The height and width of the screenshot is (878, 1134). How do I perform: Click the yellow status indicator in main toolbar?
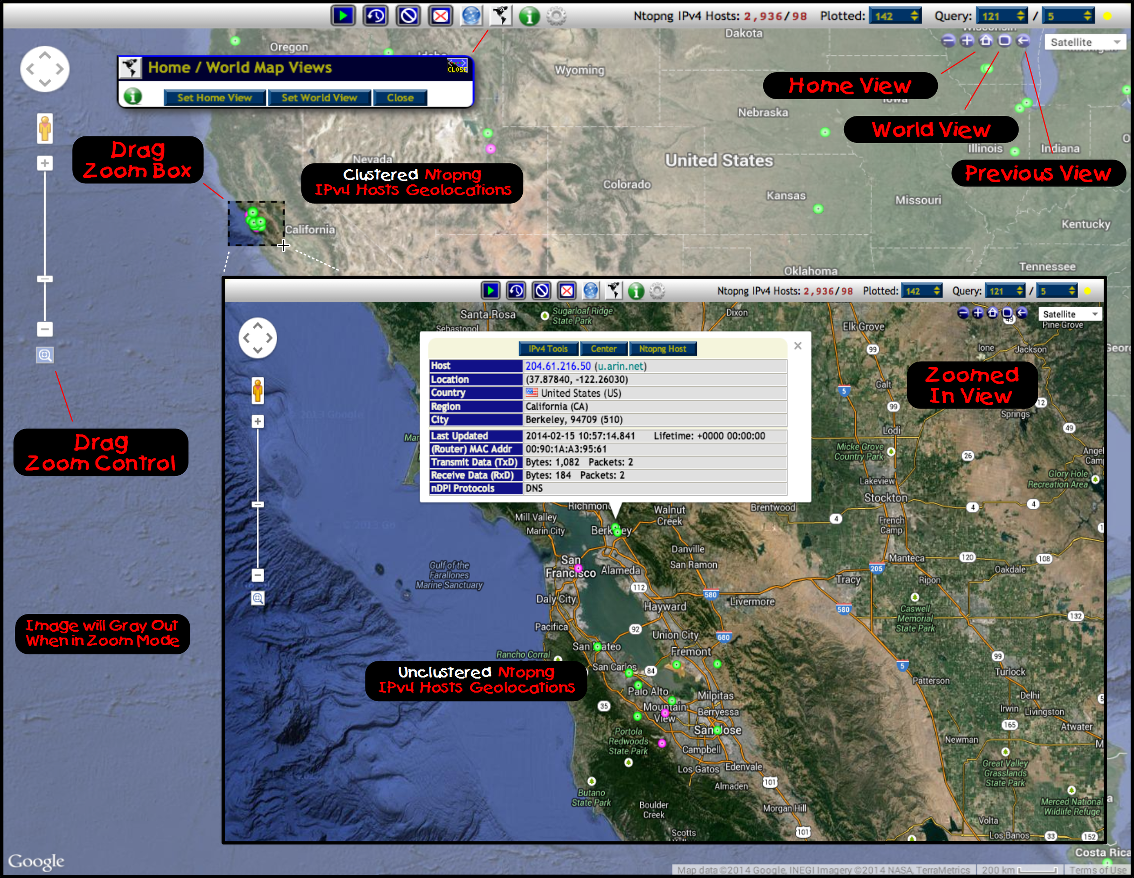pyautogui.click(x=1107, y=16)
